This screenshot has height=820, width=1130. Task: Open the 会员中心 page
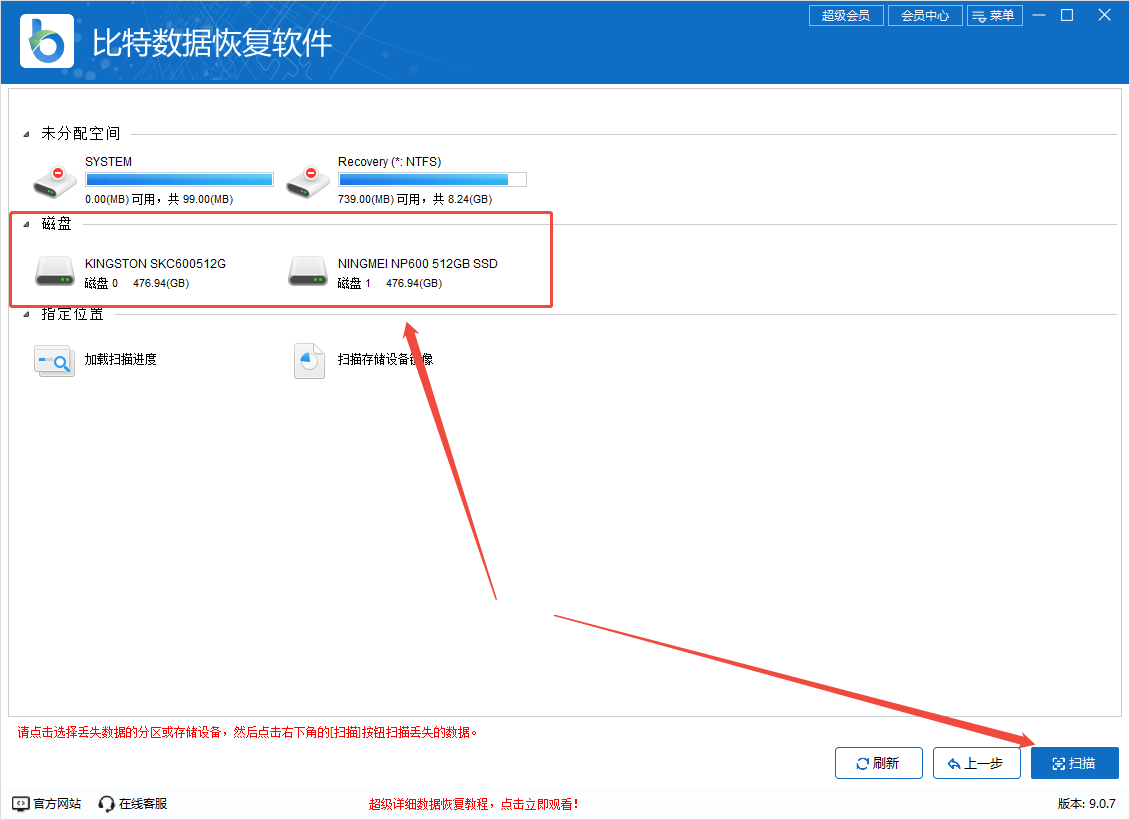925,15
